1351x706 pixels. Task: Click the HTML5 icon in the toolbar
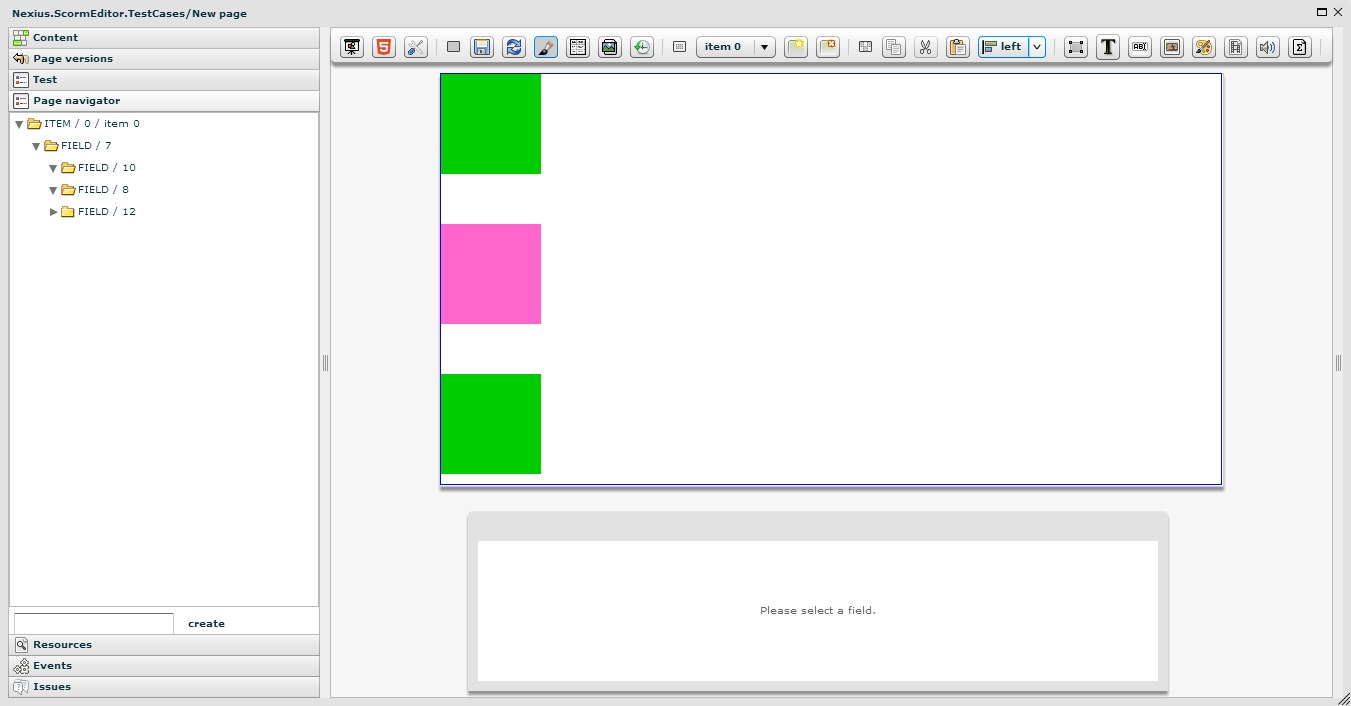coord(383,47)
